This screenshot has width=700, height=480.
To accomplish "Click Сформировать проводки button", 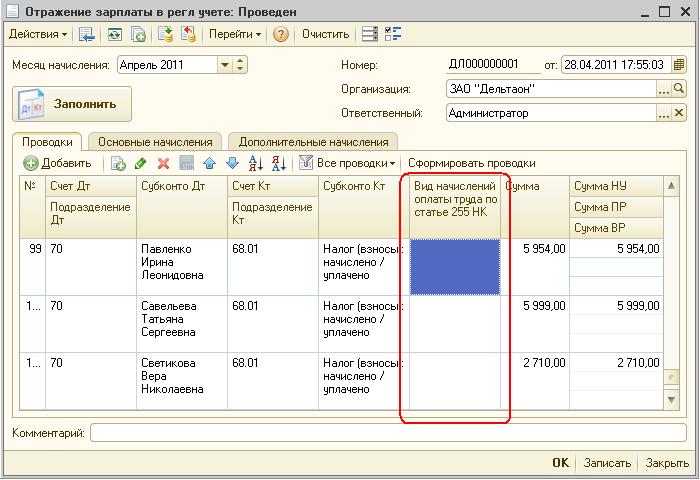I will tap(471, 163).
